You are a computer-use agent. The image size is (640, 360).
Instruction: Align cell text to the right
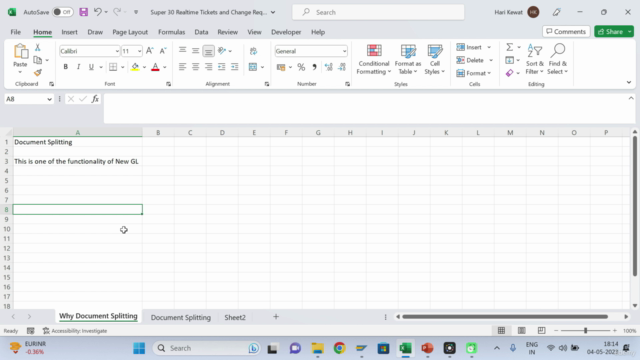click(209, 67)
